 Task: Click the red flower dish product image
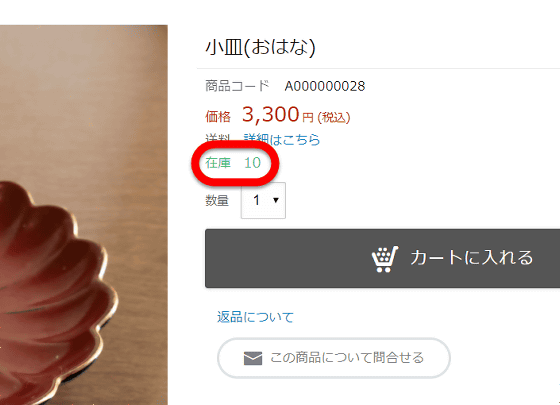(x=54, y=293)
